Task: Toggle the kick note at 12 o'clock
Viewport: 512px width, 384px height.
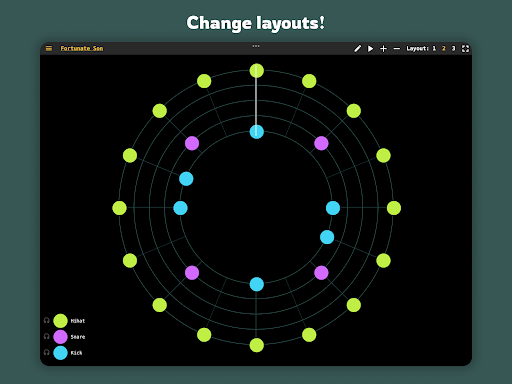Action: pos(257,132)
